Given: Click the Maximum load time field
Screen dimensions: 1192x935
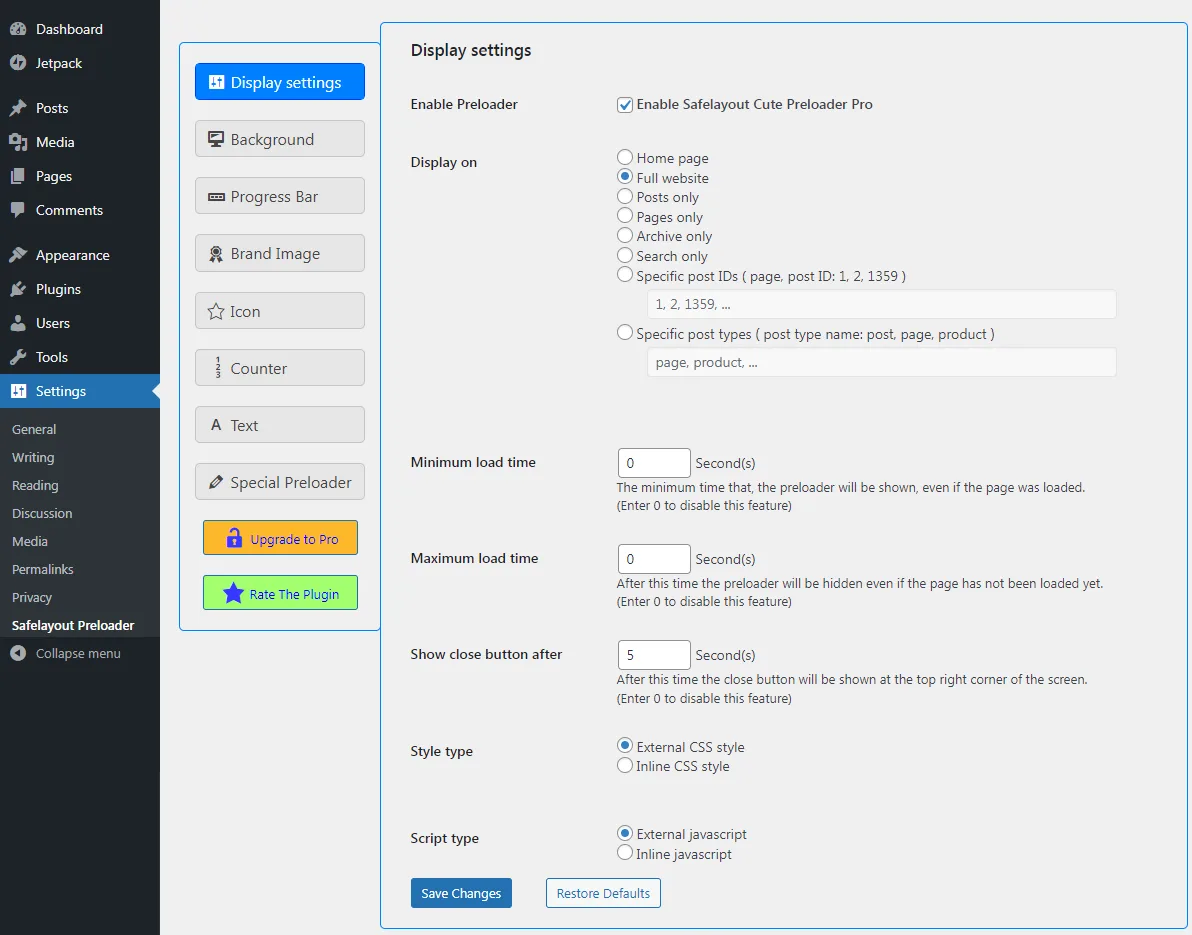Looking at the screenshot, I should pos(654,559).
